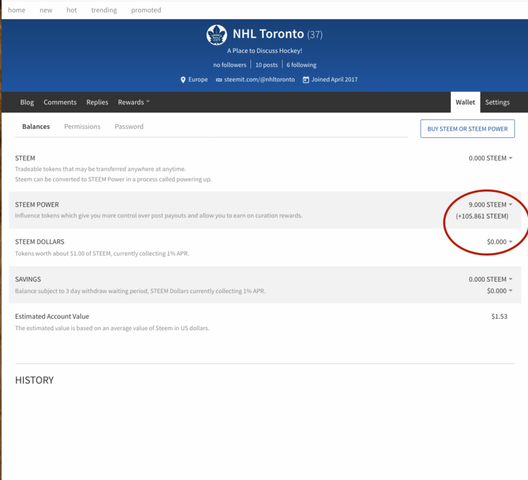Viewport: 528px width, 480px height.
Task: Open the Steem Dollars $0.000 dropdown
Action: click(x=499, y=242)
